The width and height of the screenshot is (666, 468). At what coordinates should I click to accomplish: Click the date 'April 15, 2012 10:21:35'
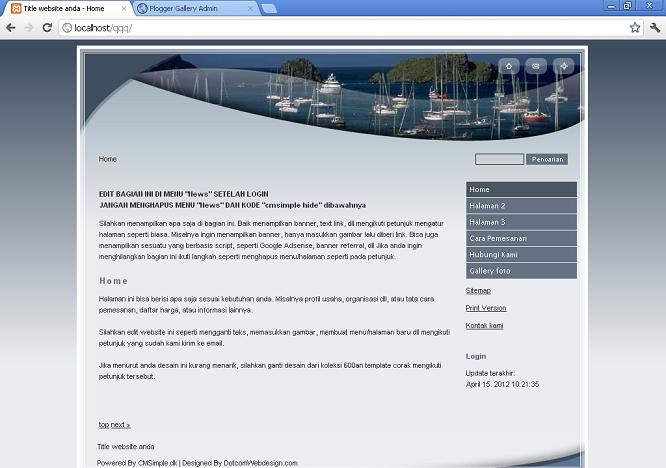pyautogui.click(x=502, y=384)
